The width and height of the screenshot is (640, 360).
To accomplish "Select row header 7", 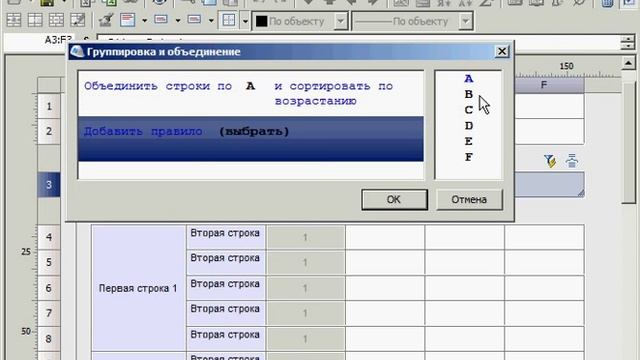I will tap(49, 313).
